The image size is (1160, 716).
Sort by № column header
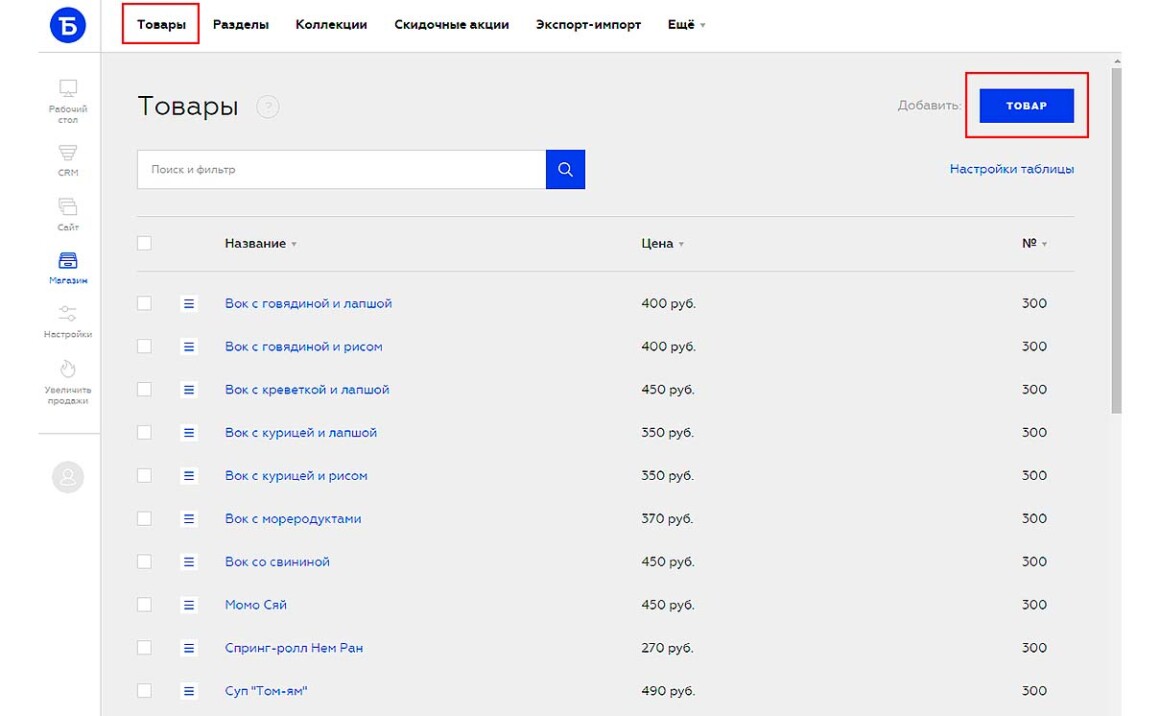1034,243
